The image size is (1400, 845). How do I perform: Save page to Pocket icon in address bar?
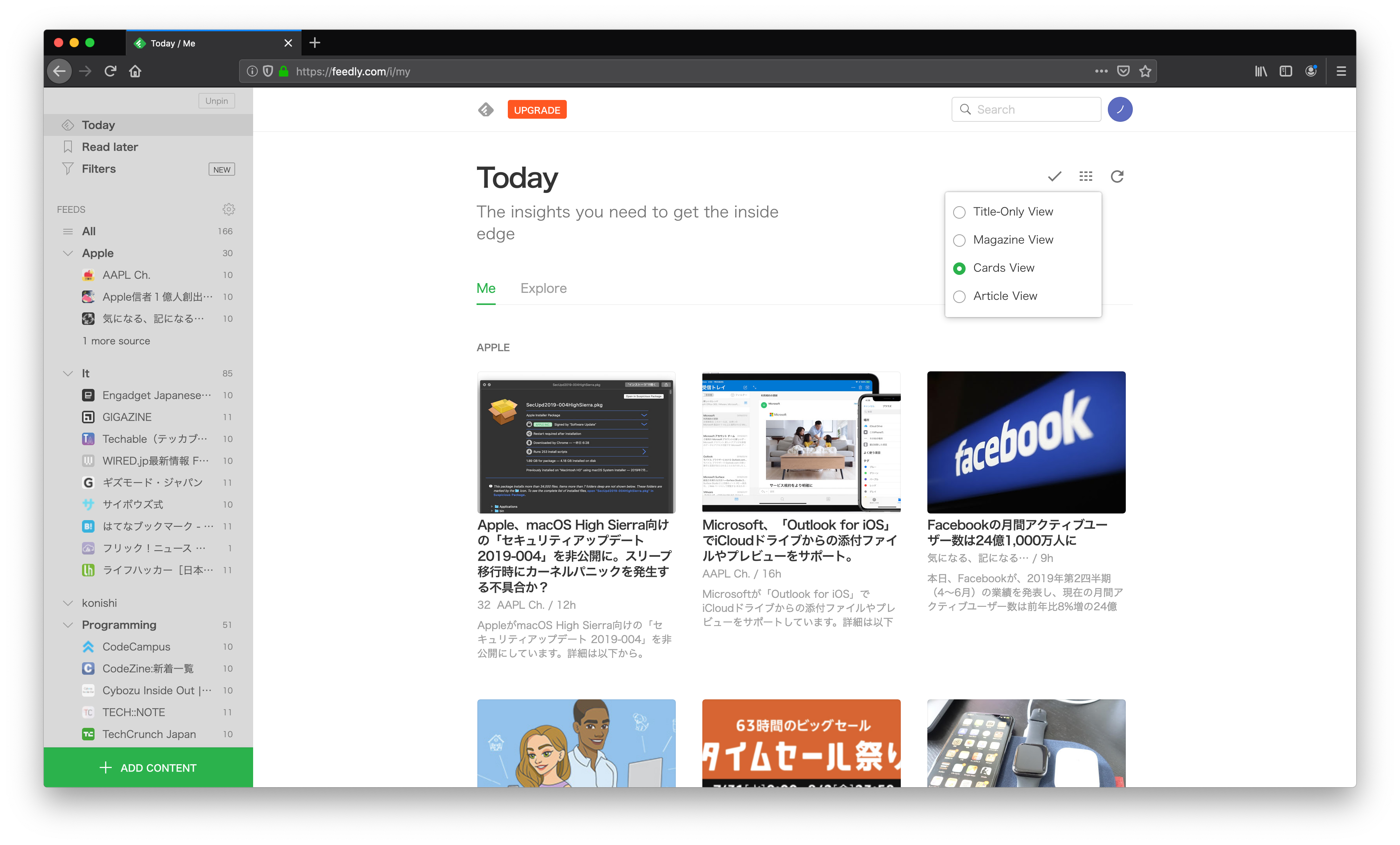point(1123,71)
